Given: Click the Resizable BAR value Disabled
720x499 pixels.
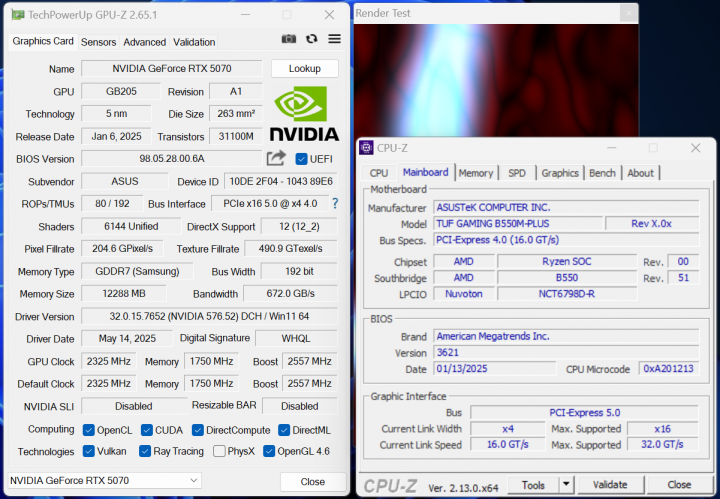Looking at the screenshot, I should click(300, 406).
